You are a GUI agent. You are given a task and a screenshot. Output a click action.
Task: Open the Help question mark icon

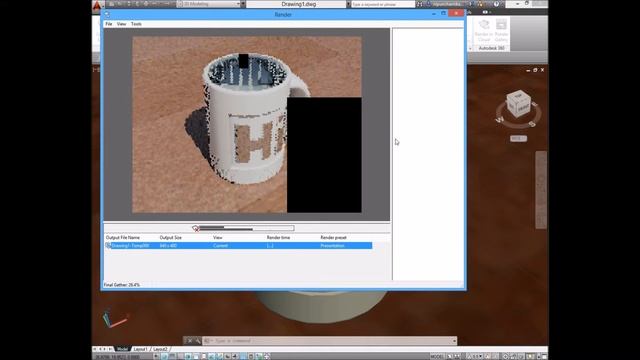[496, 4]
